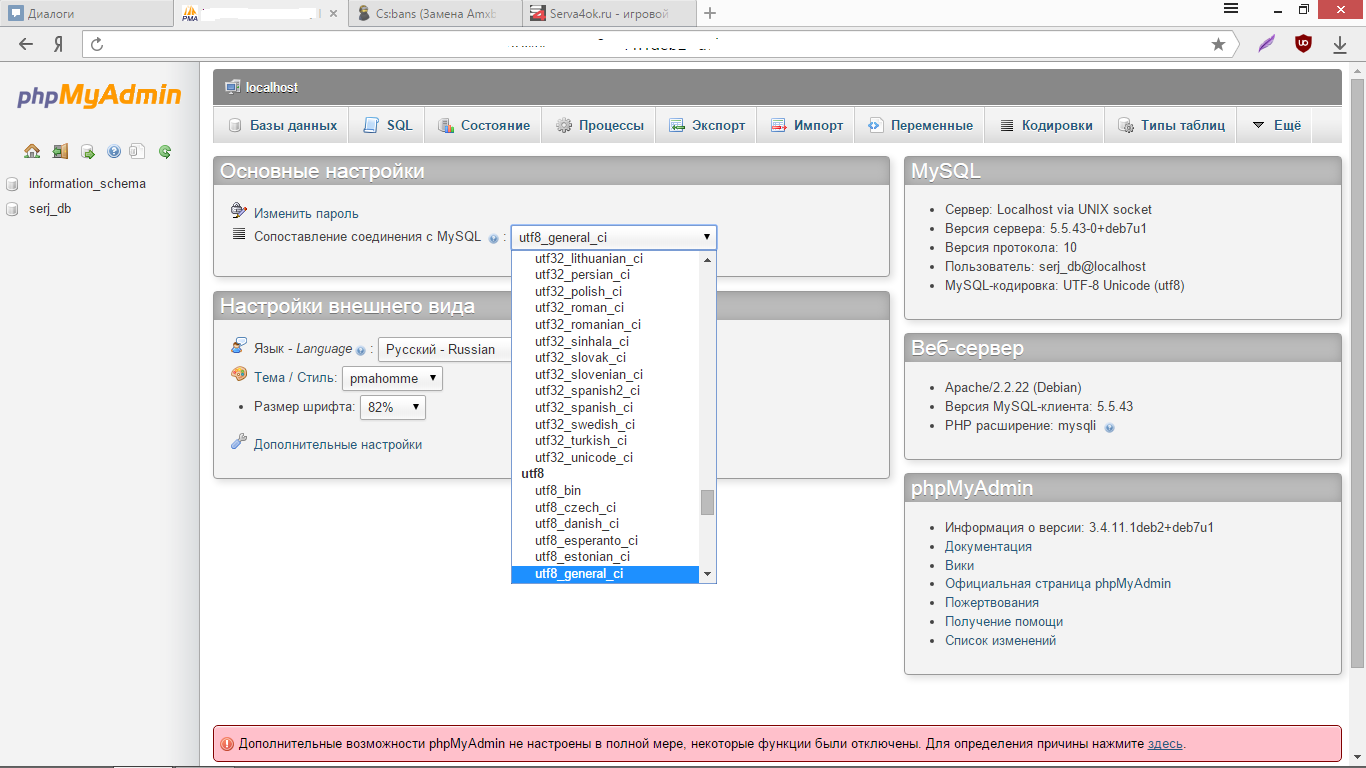Image resolution: width=1366 pixels, height=768 pixels.
Task: Click the localhost server icon in breadcrumb
Action: tap(233, 87)
